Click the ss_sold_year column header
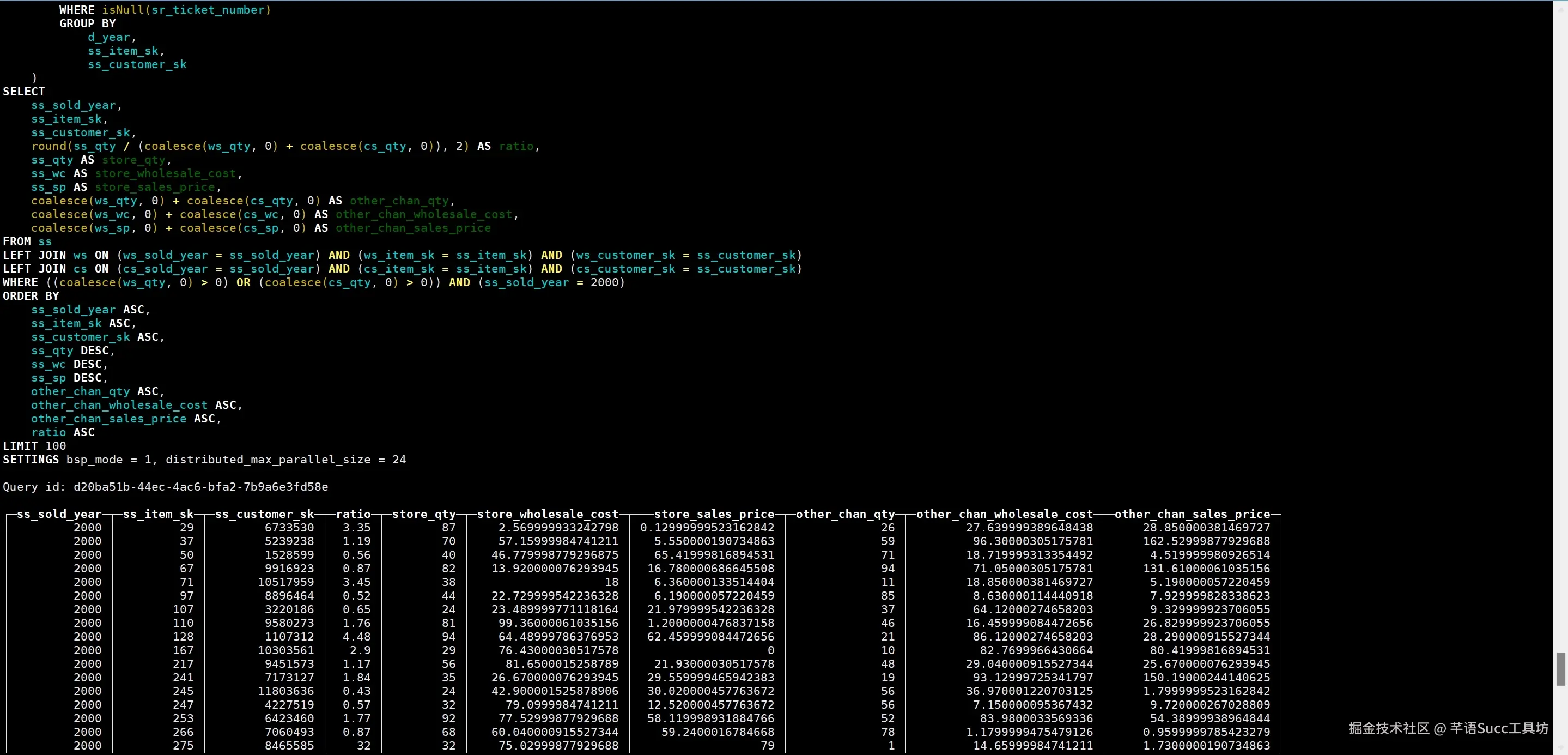1568x755 pixels. click(x=59, y=514)
